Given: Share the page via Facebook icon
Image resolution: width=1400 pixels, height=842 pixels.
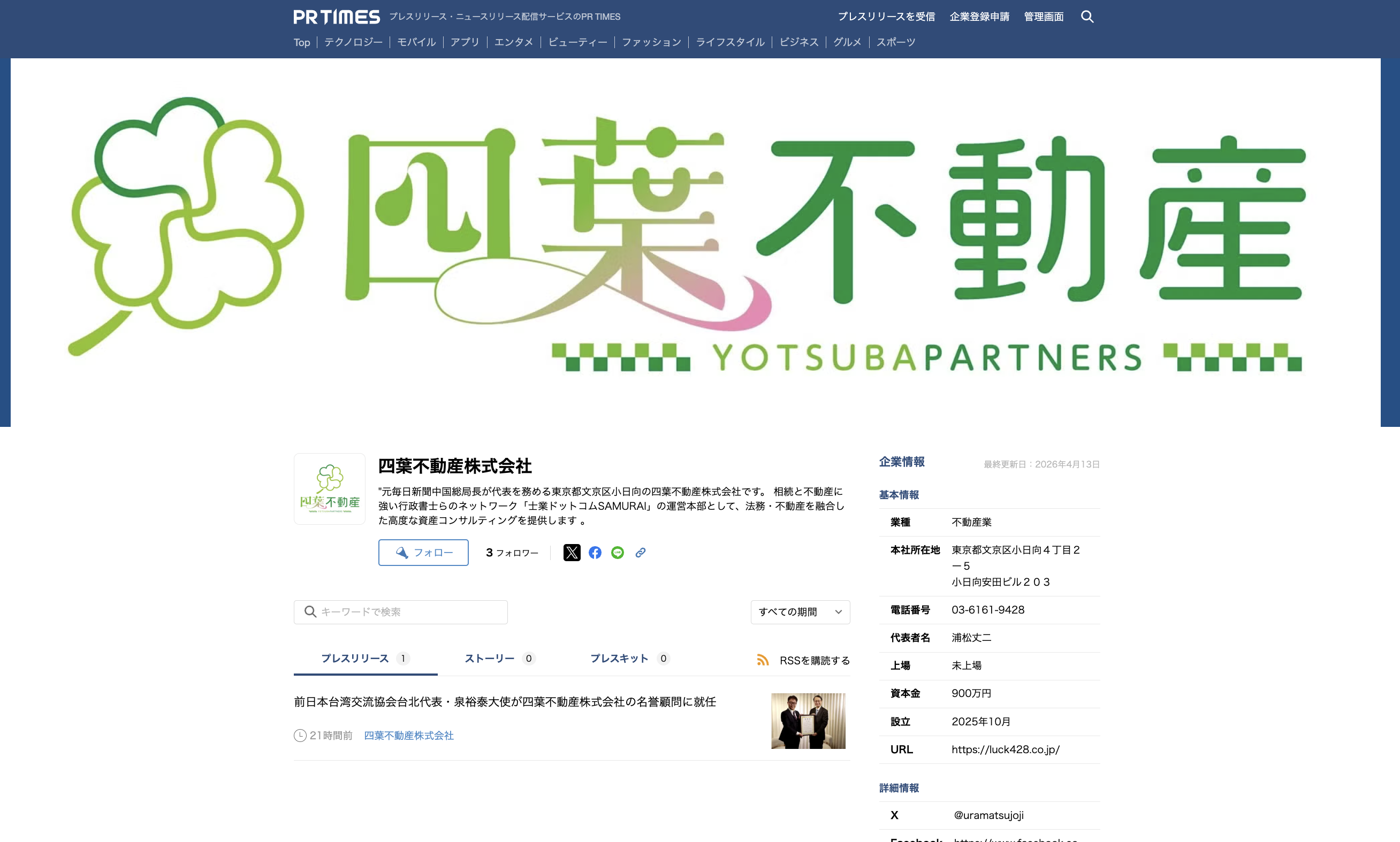Looking at the screenshot, I should [x=595, y=552].
